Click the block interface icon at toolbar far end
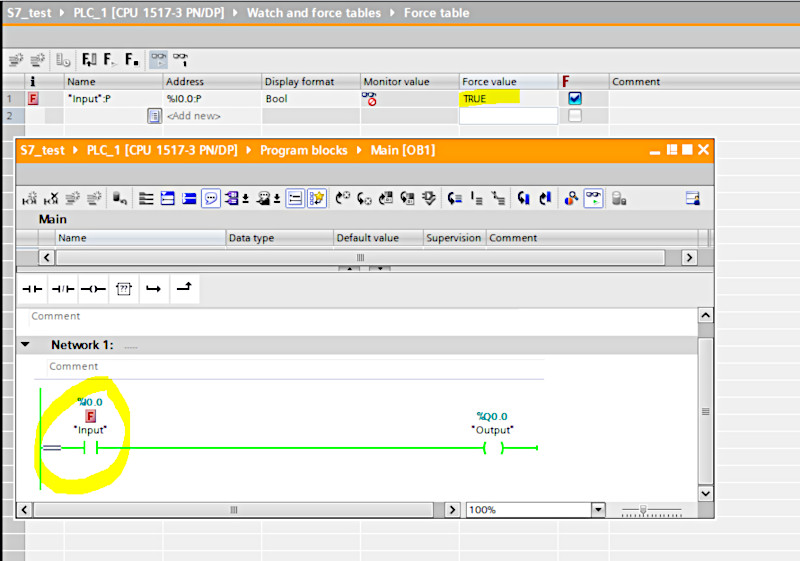The image size is (800, 561). 692,198
